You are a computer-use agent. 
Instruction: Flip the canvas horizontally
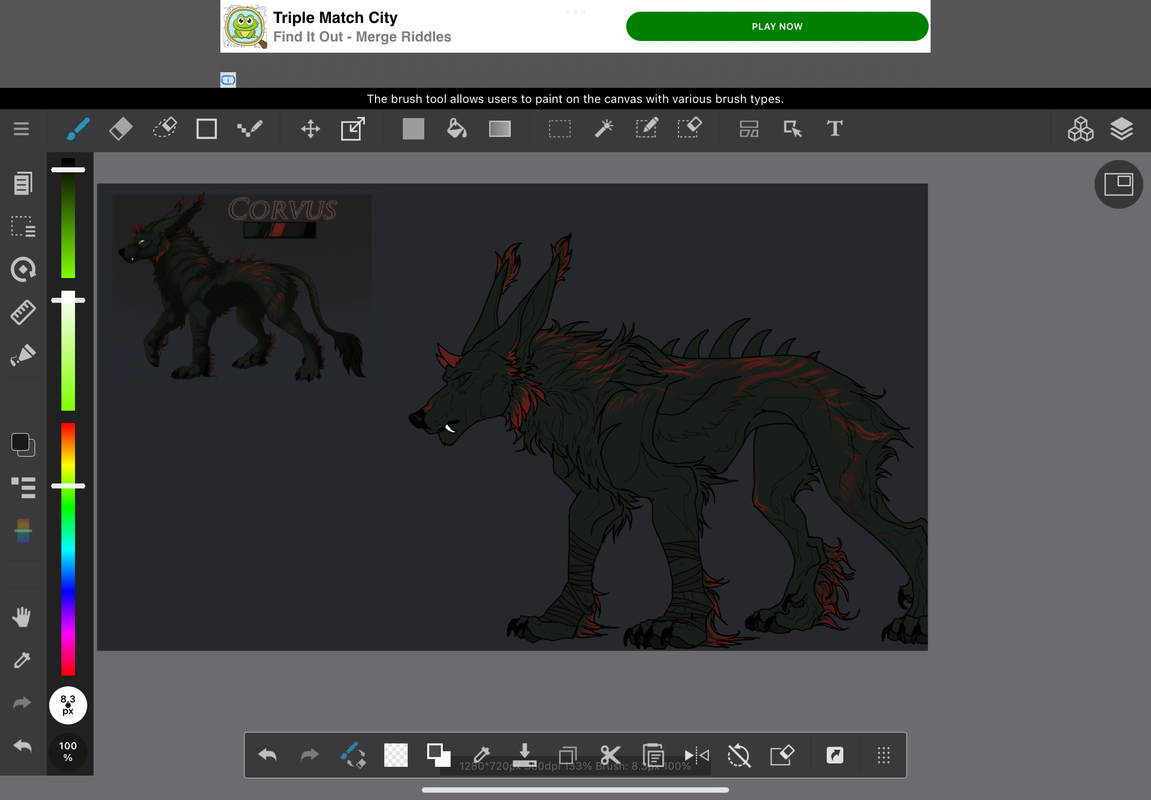[696, 755]
